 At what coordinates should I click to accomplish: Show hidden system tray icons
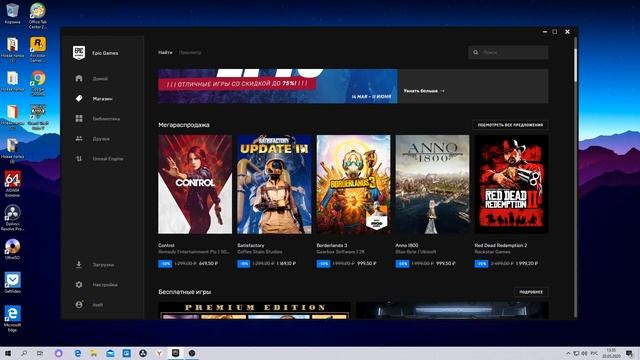click(x=568, y=353)
